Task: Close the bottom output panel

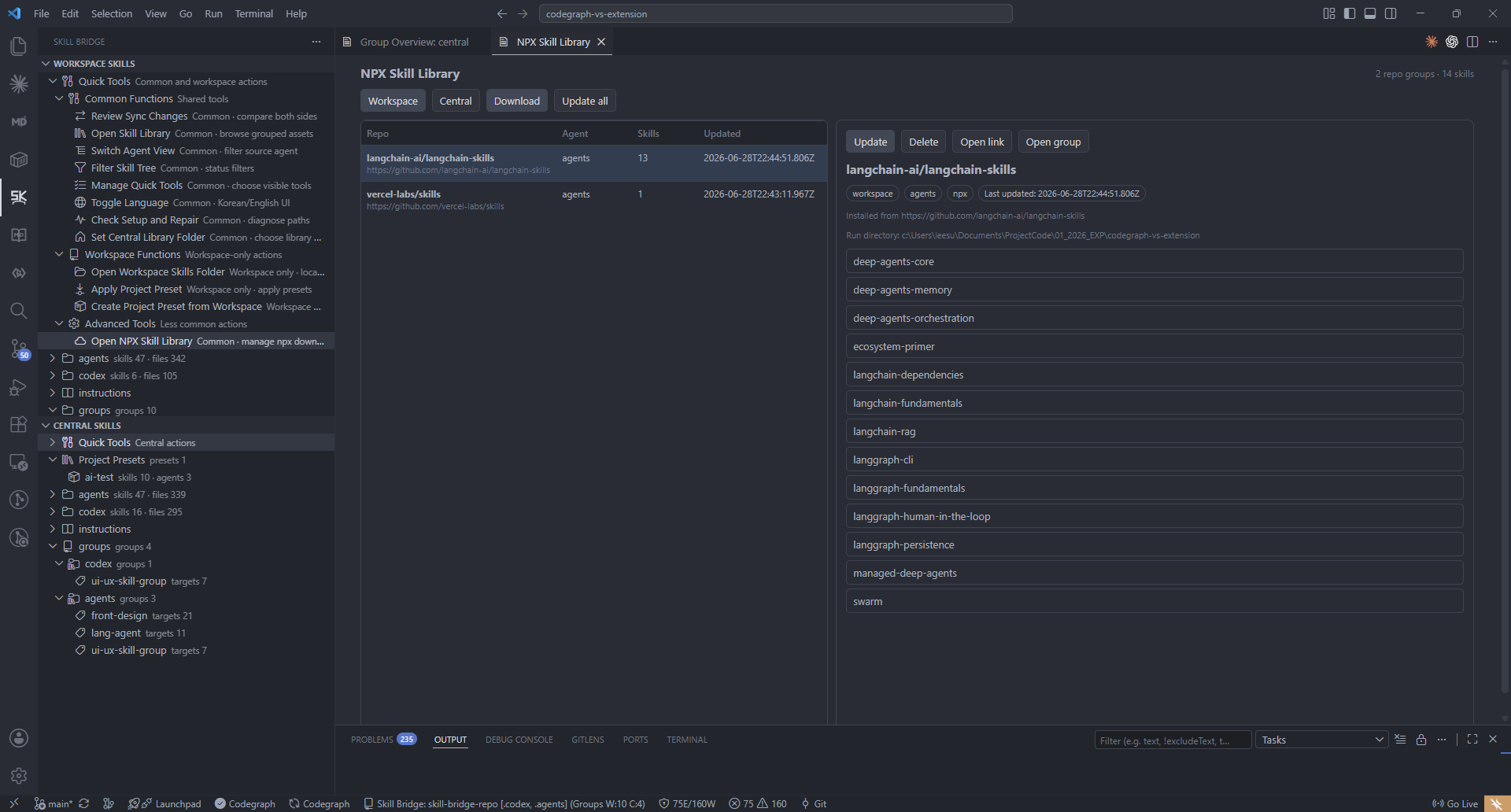Action: tap(1493, 740)
